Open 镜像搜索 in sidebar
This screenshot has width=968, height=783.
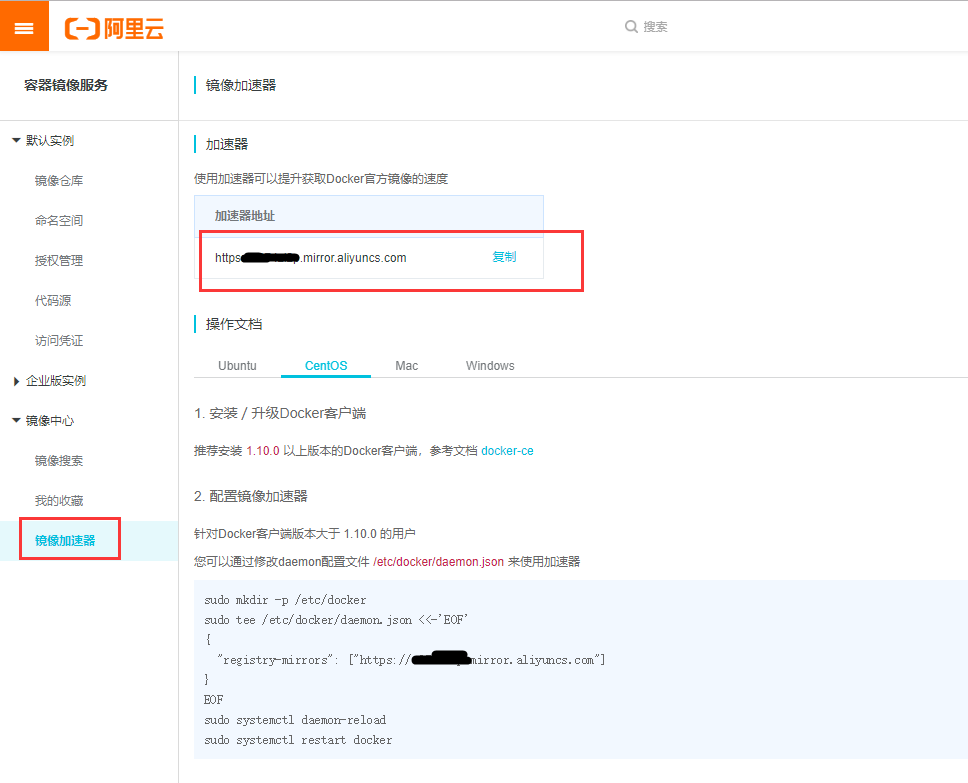(59, 461)
